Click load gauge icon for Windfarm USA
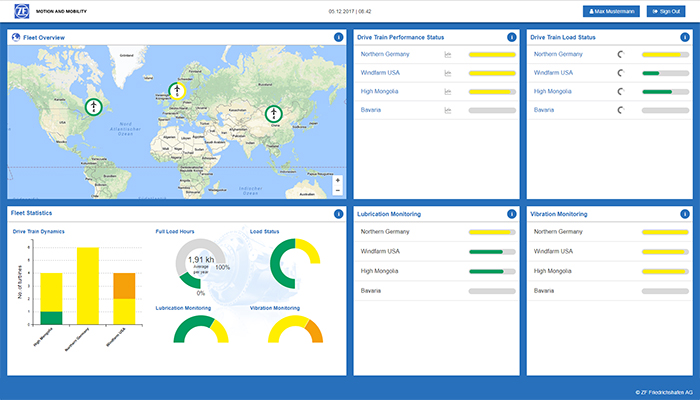 [621, 73]
